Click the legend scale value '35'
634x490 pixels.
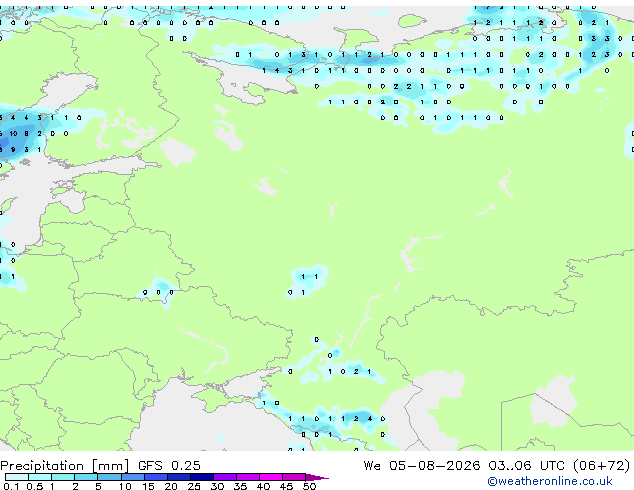tap(240, 486)
